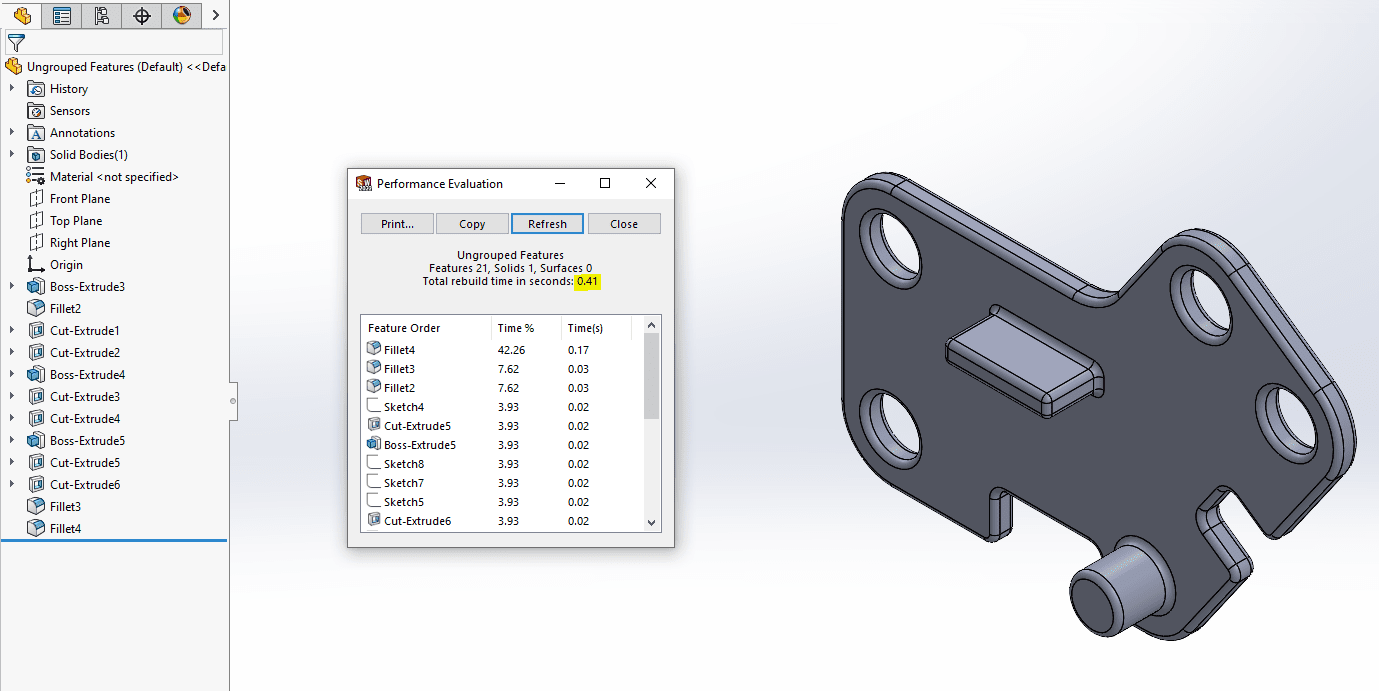Click the filter funnel icon
The image size is (1379, 691).
tap(16, 42)
